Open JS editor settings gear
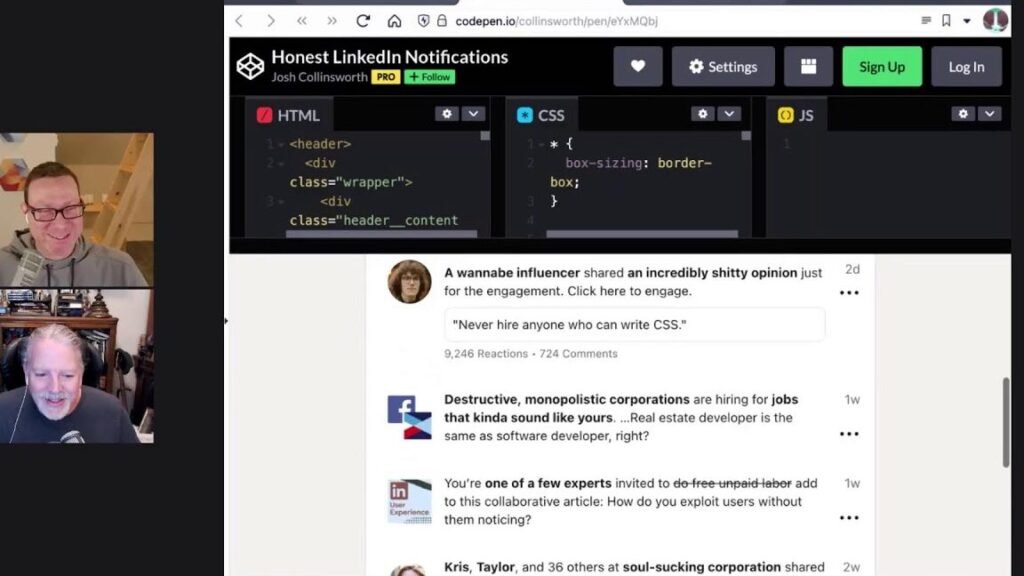 click(963, 114)
